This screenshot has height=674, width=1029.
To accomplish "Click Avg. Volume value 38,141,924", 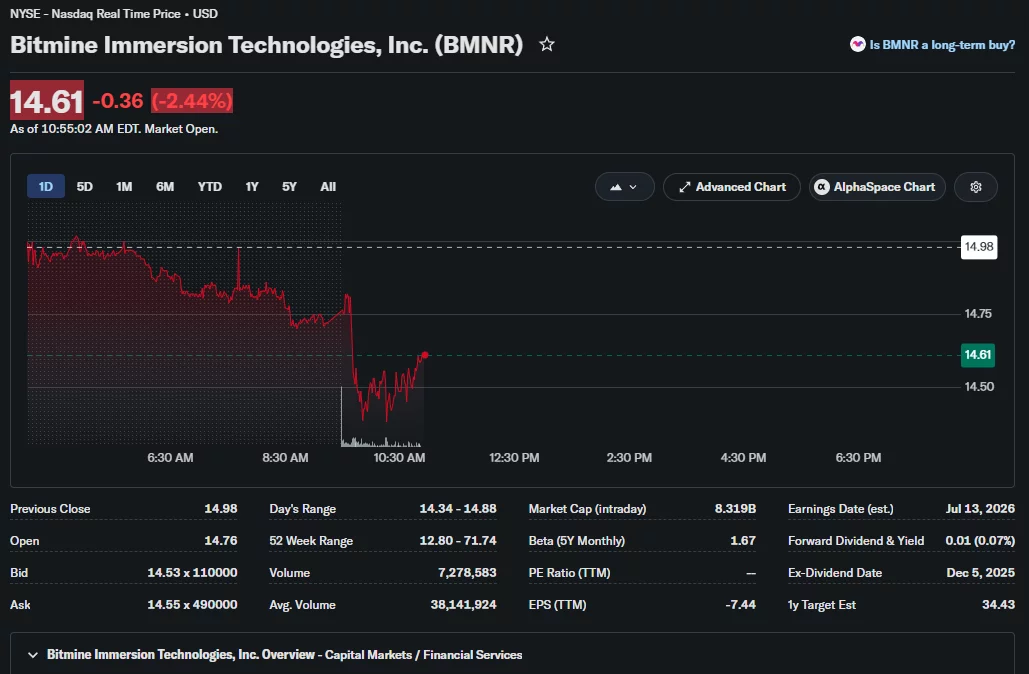I will (463, 604).
